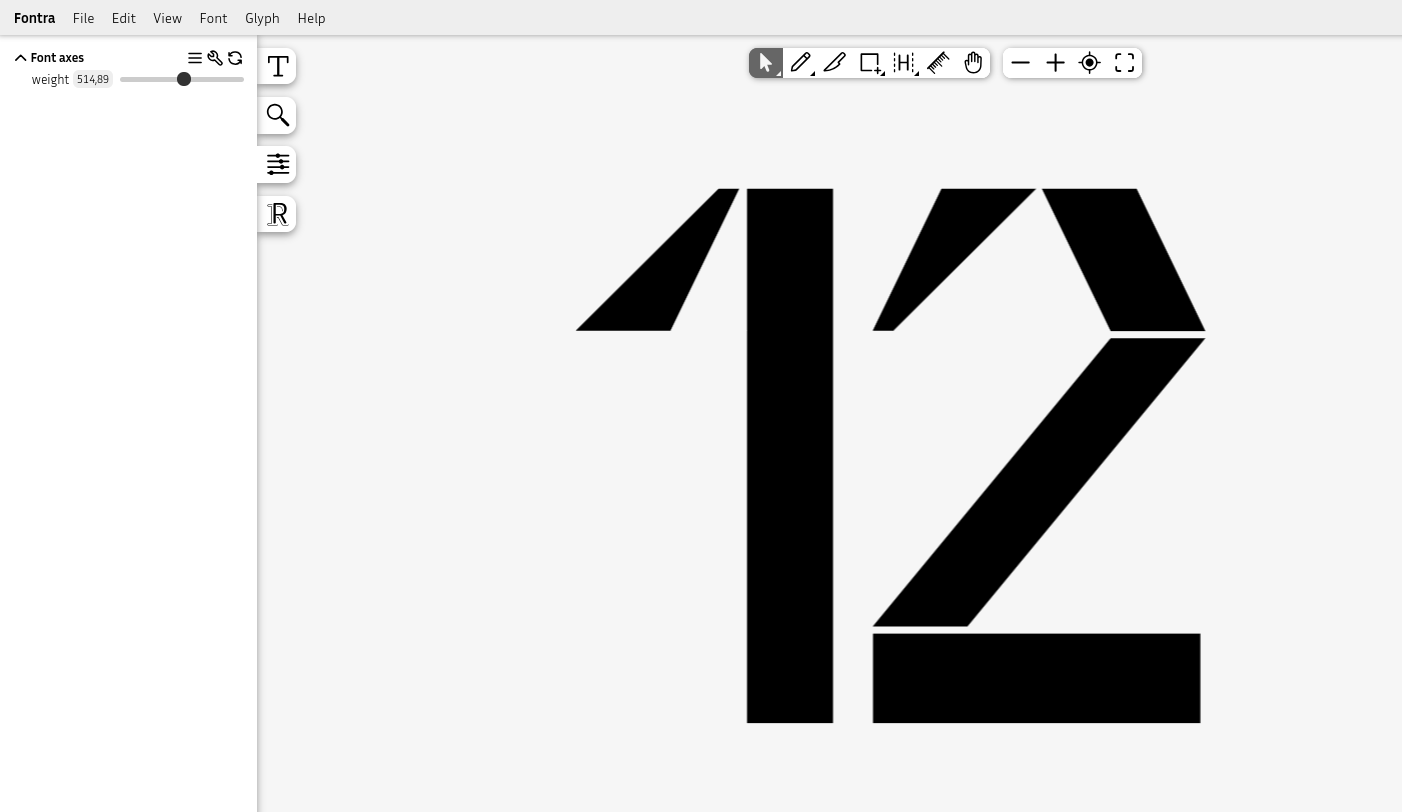Select the Ruler measure tool

(x=939, y=63)
